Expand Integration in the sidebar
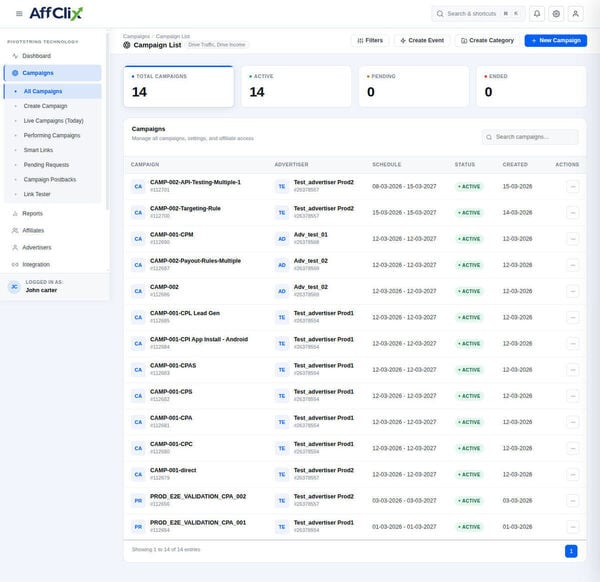The height and width of the screenshot is (582, 600). (52, 264)
